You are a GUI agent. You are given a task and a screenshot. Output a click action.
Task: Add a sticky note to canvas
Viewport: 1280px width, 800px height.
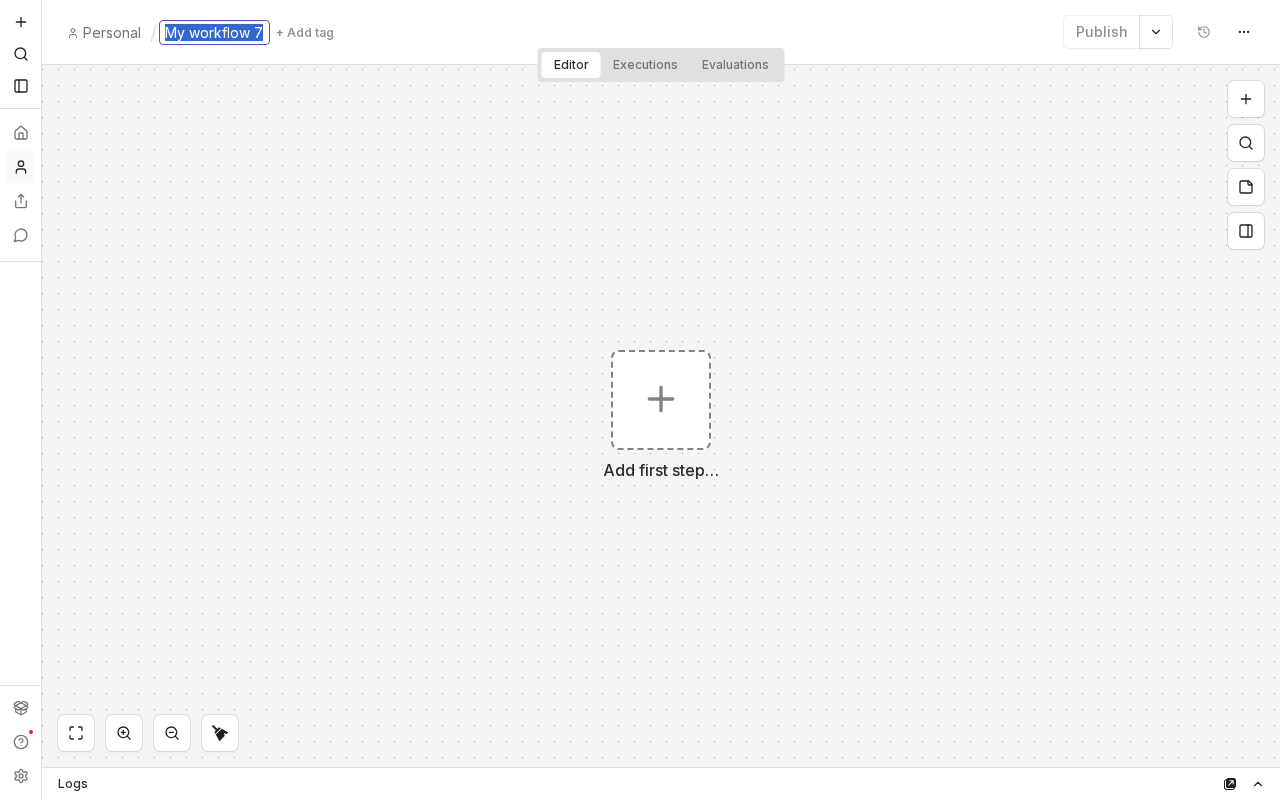pyautogui.click(x=1246, y=187)
